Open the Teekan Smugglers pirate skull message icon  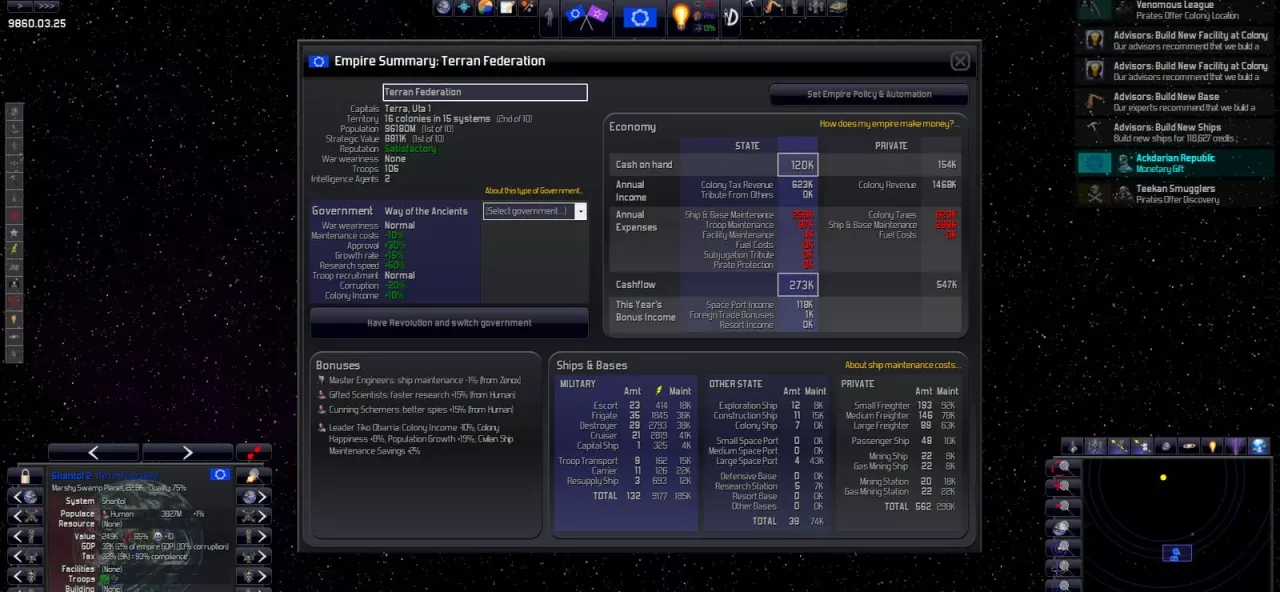pyautogui.click(x=1094, y=193)
